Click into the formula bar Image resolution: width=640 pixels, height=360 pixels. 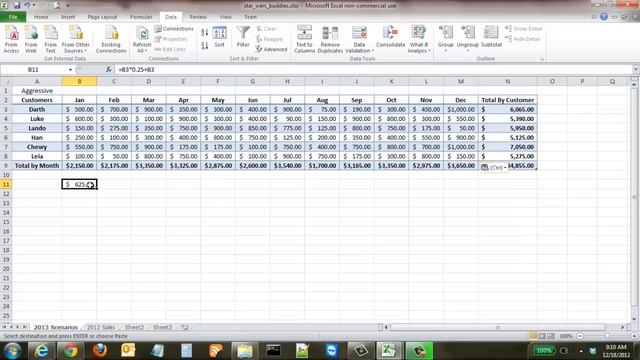pos(373,70)
